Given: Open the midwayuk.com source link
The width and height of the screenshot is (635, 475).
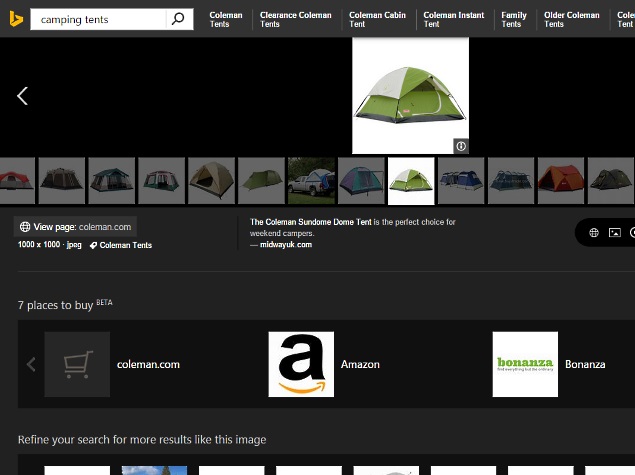Looking at the screenshot, I should coord(286,245).
